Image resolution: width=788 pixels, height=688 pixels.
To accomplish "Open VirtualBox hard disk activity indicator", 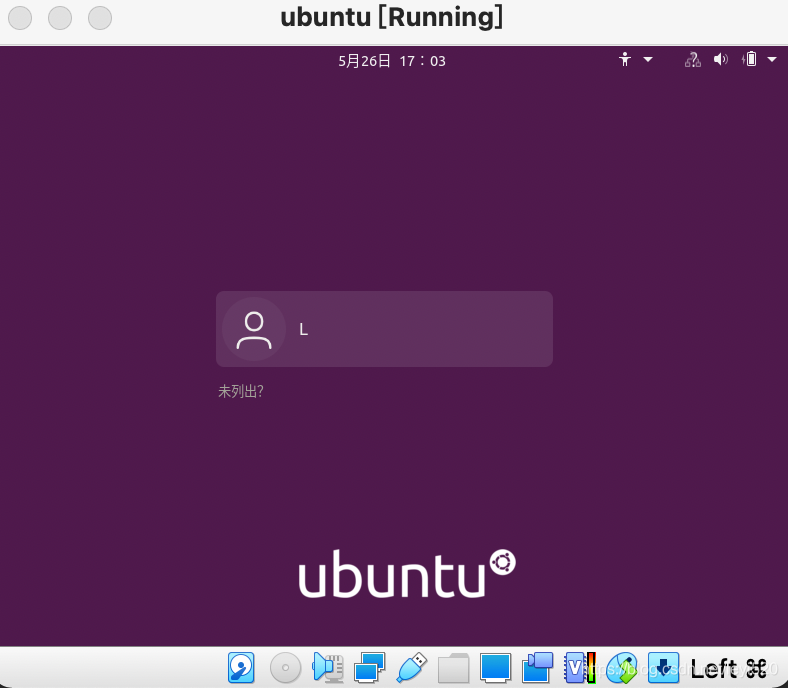I will (x=241, y=667).
